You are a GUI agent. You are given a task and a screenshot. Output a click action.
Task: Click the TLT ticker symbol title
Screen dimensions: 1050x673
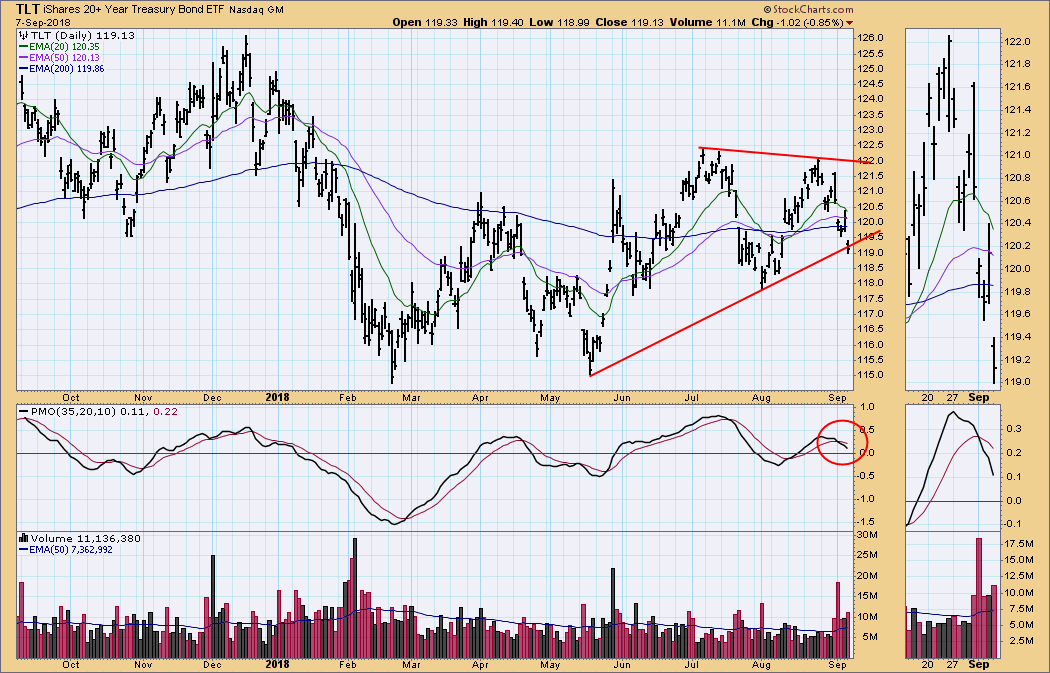[27, 9]
